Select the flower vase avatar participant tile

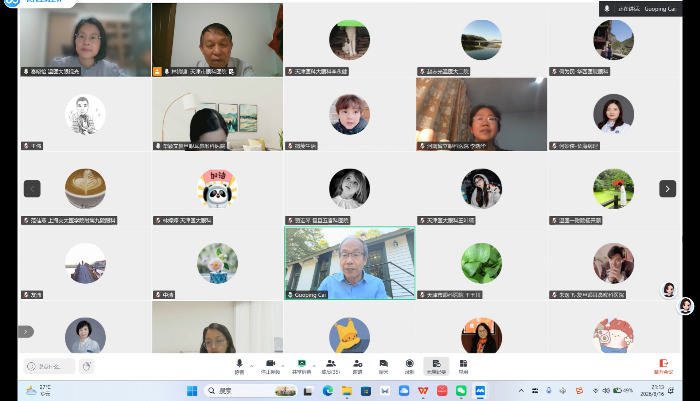pyautogui.click(x=217, y=263)
